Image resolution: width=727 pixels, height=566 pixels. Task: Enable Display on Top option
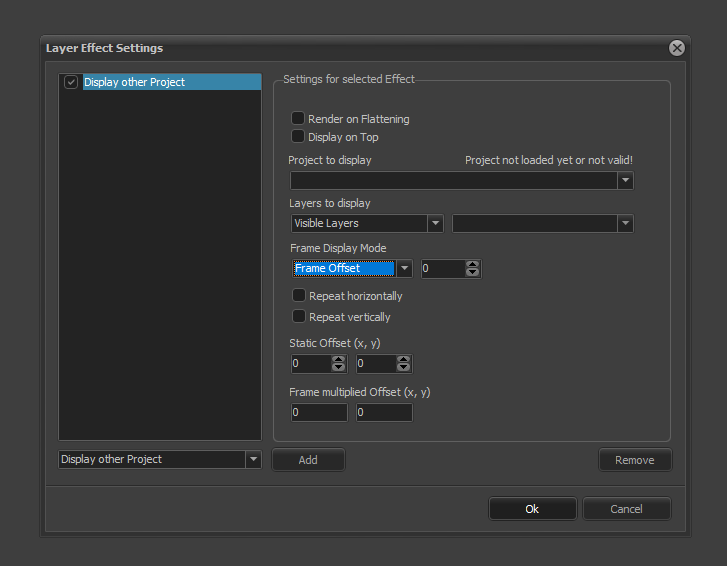[298, 136]
